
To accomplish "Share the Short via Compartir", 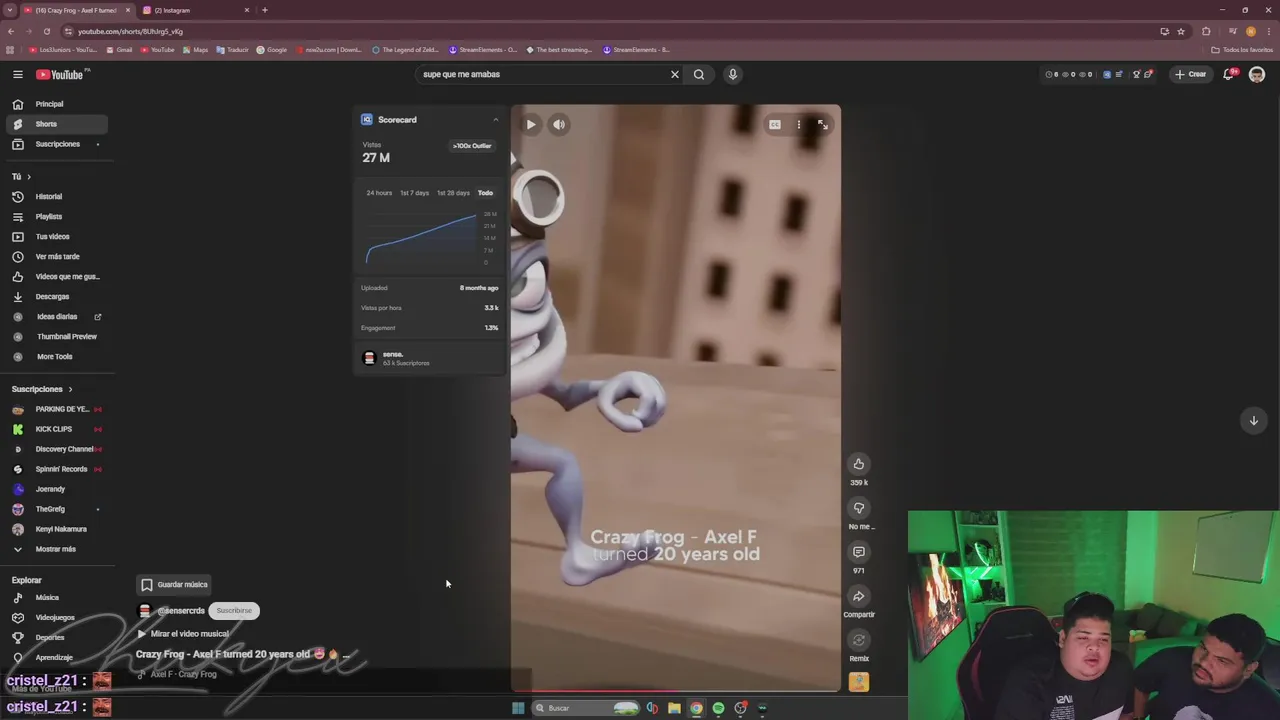I will point(859,596).
